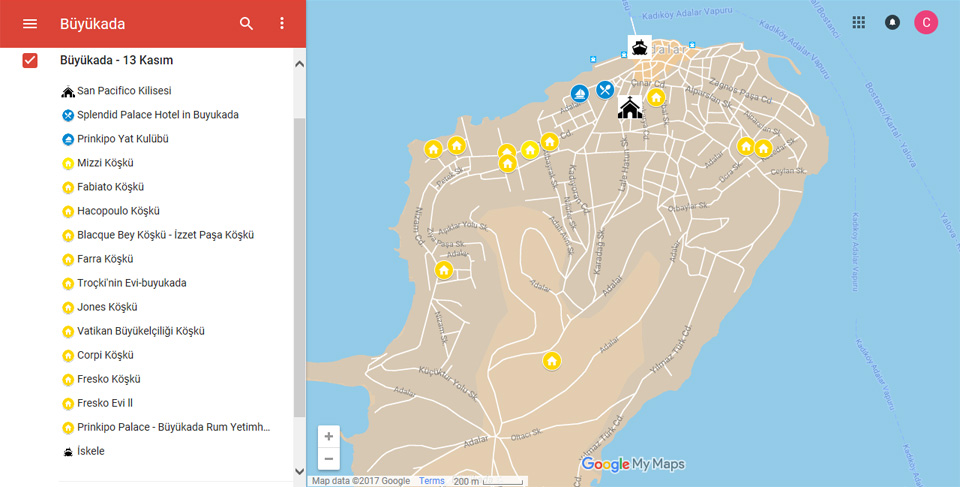Open the Terms link
This screenshot has width=960, height=487.
point(432,481)
